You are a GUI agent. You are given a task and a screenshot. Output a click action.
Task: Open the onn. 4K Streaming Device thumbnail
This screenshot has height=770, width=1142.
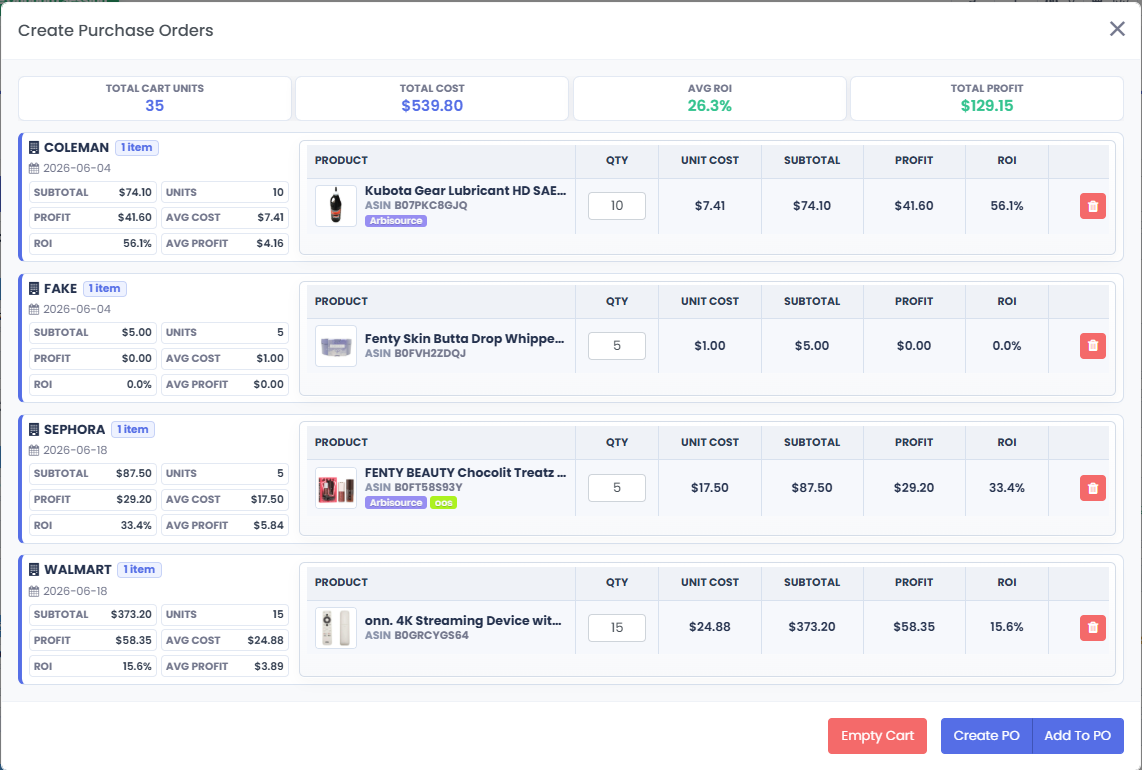tap(336, 627)
